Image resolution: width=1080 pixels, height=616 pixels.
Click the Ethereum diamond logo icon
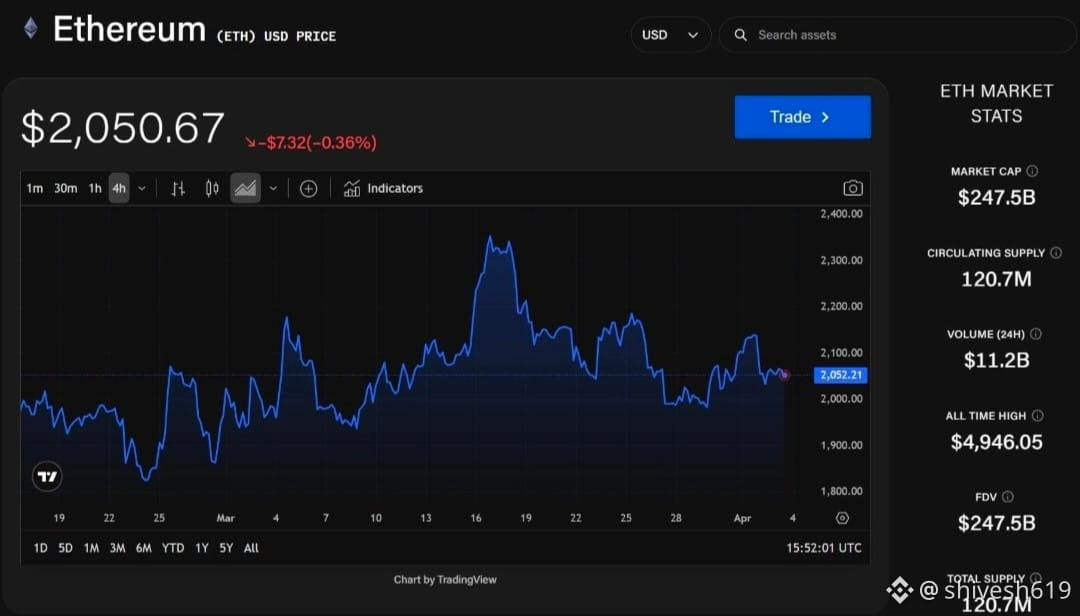click(x=30, y=29)
